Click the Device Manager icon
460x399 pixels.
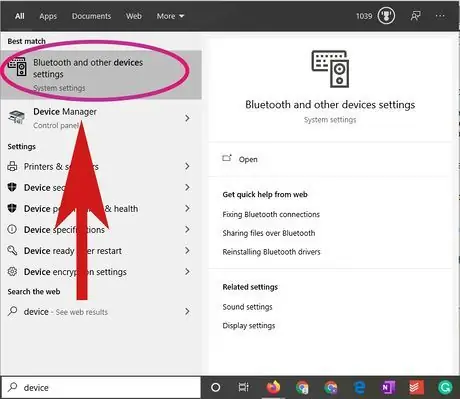tap(17, 117)
